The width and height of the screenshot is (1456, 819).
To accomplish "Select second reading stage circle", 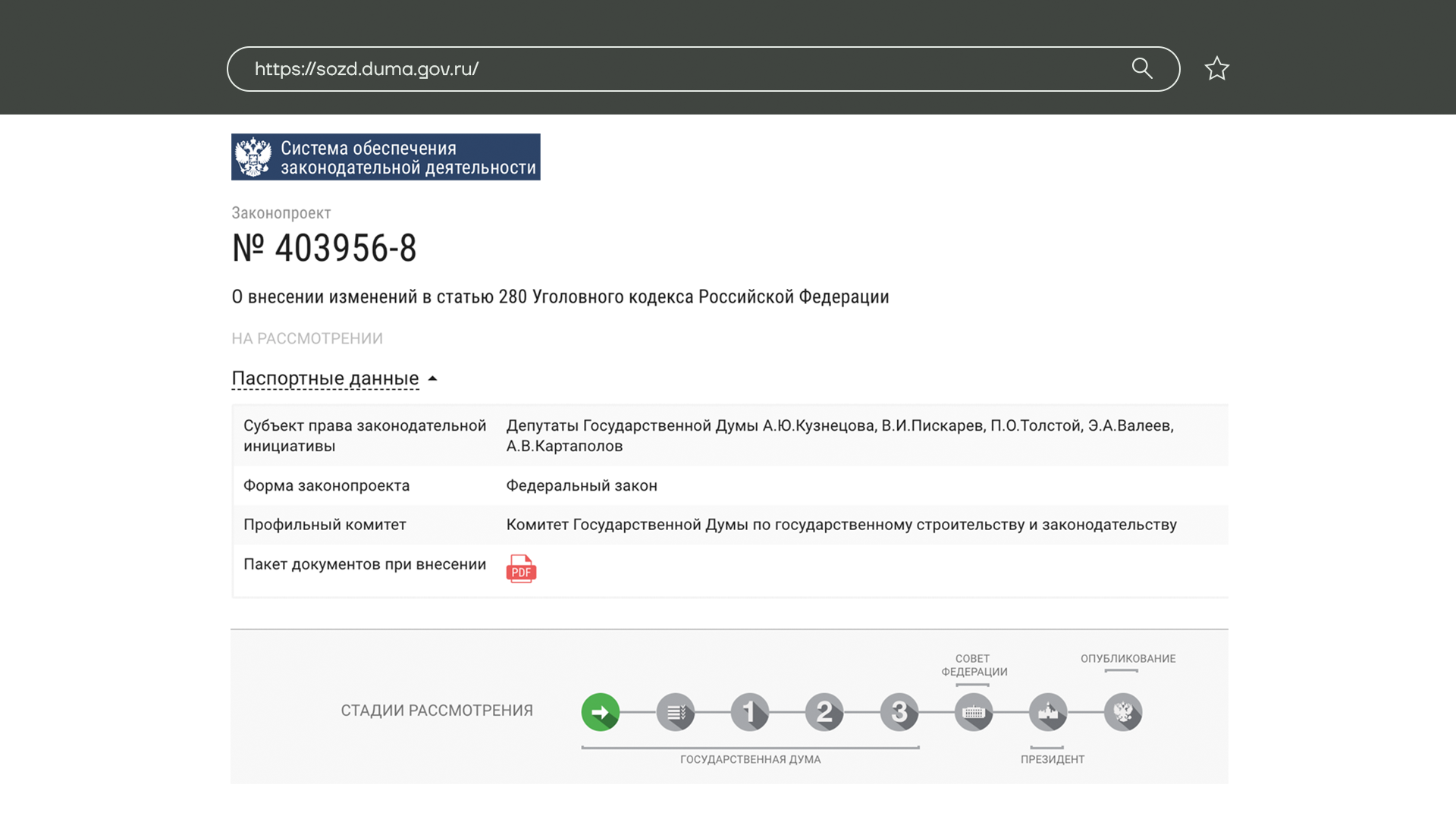I will 824,712.
